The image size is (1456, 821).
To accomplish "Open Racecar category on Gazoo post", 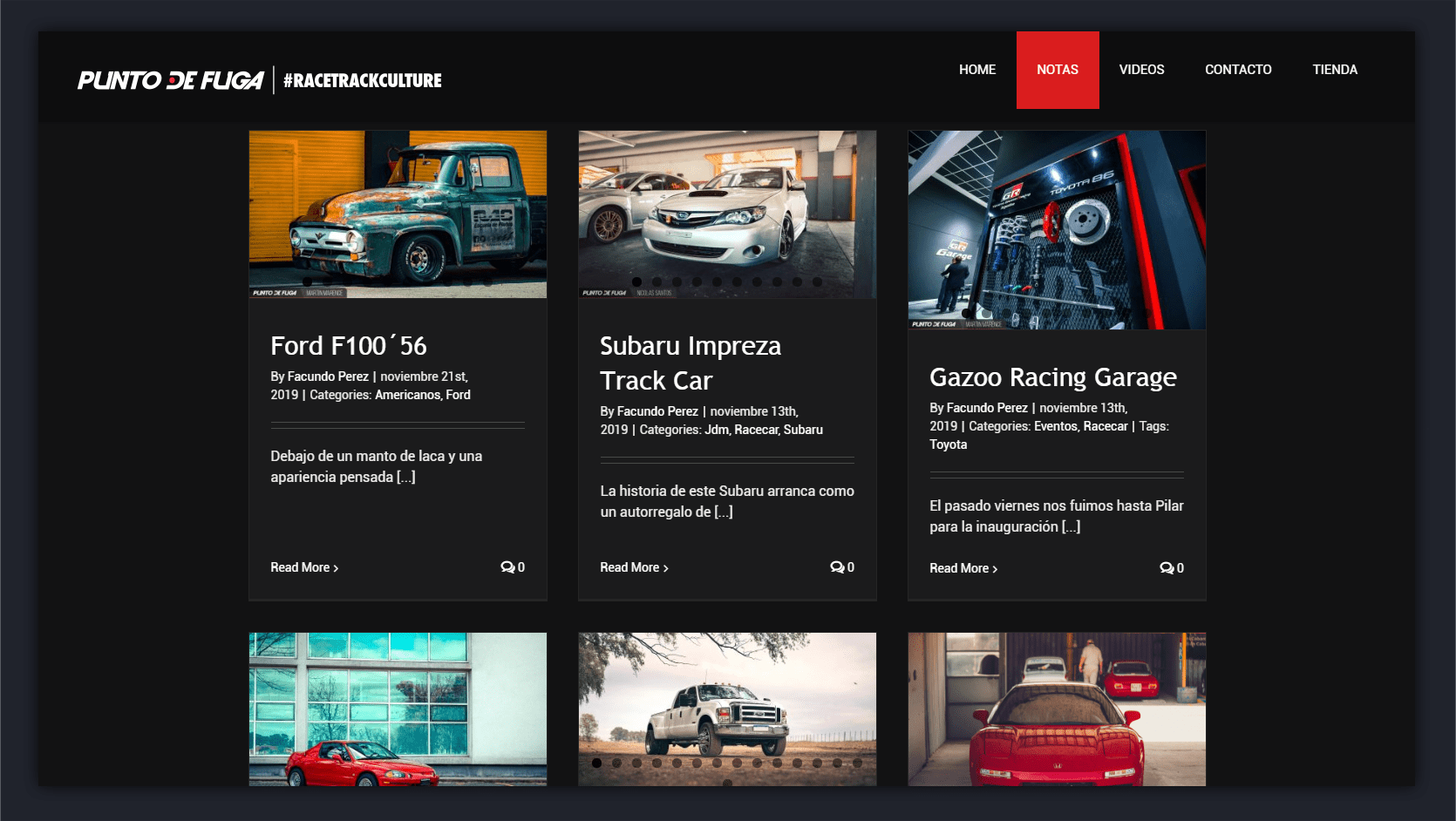I will pos(1106,426).
